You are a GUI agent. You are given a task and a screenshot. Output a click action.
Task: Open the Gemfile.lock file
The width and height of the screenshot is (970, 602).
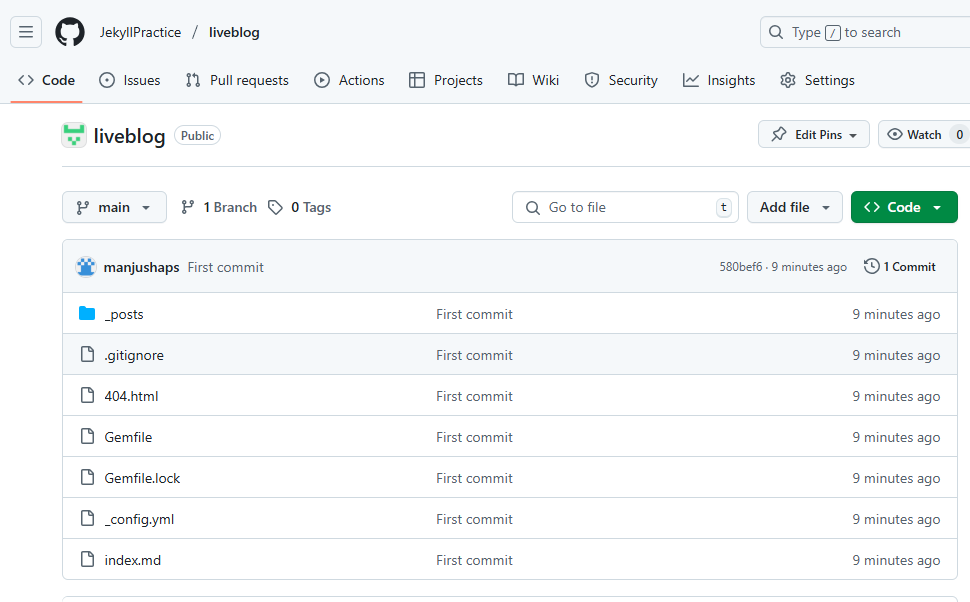(x=142, y=478)
